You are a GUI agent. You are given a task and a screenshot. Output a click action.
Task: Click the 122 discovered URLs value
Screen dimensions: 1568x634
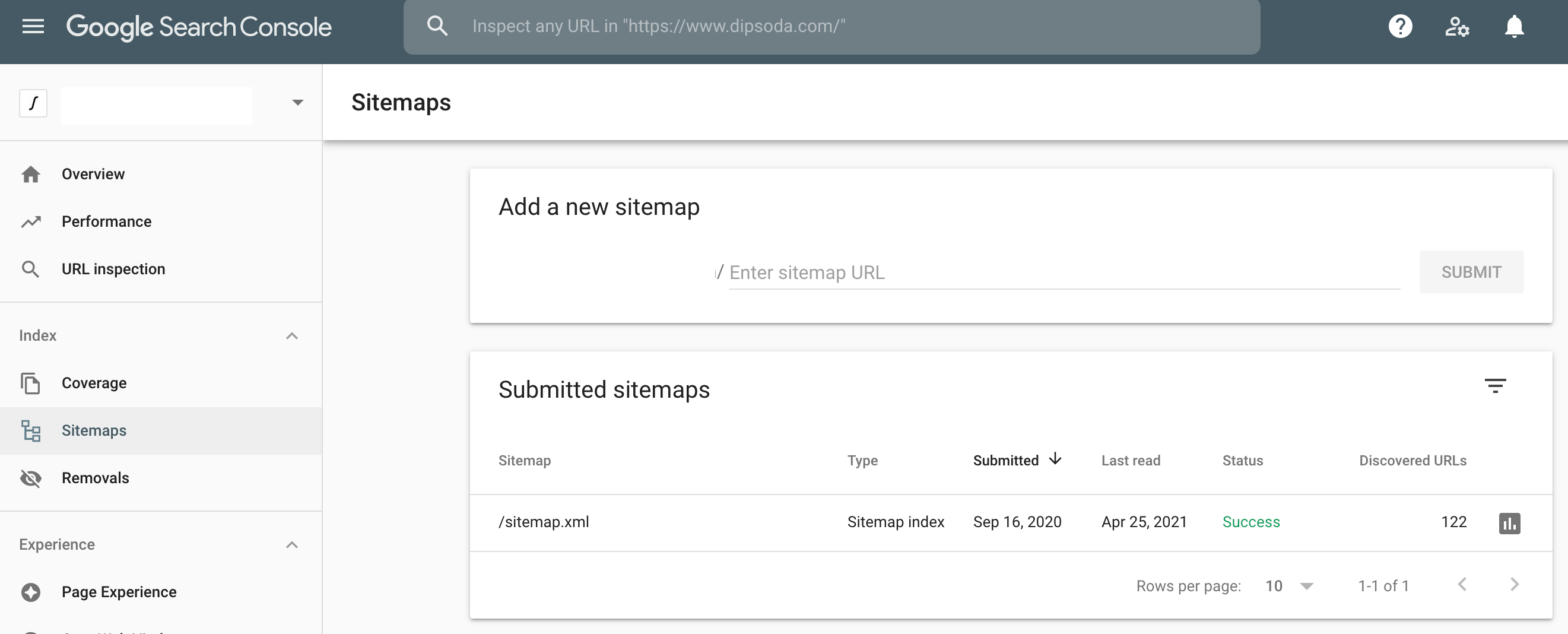(x=1453, y=522)
